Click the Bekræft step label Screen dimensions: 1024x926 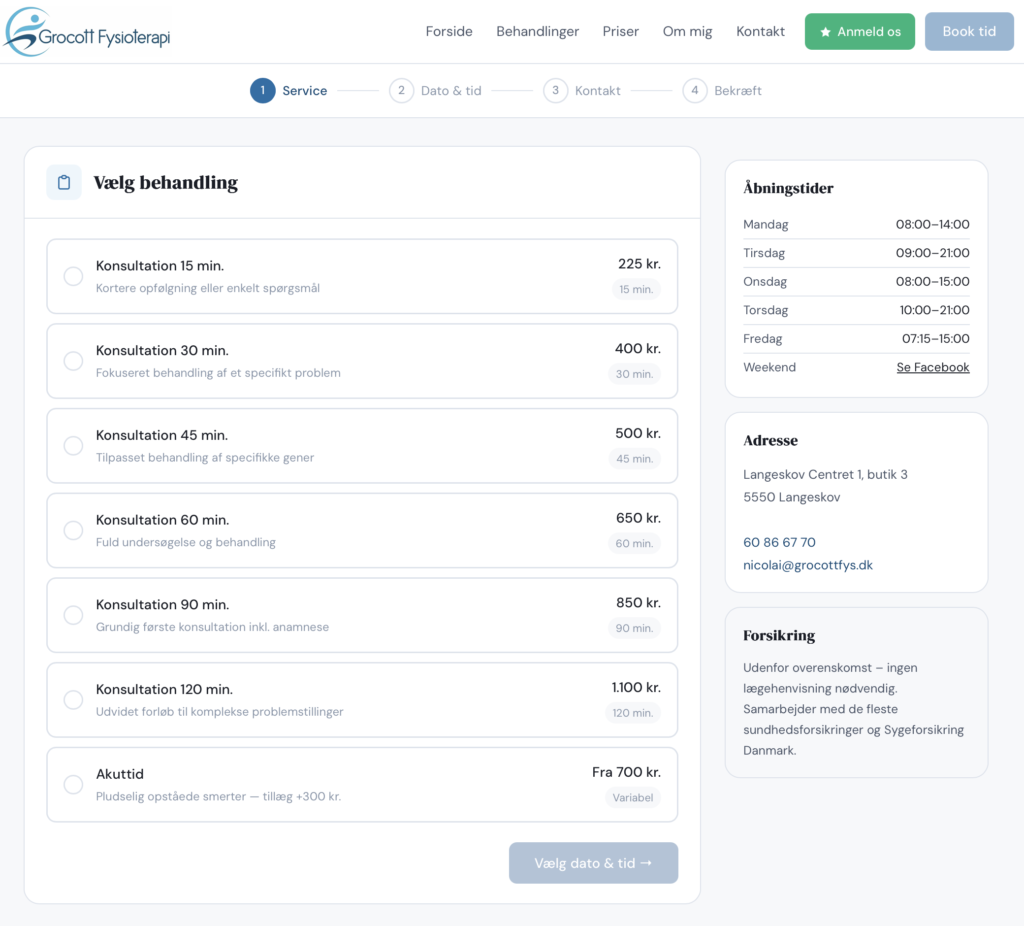point(737,91)
